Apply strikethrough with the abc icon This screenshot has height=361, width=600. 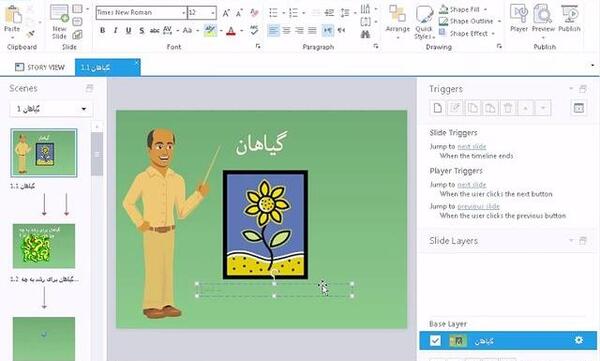154,31
